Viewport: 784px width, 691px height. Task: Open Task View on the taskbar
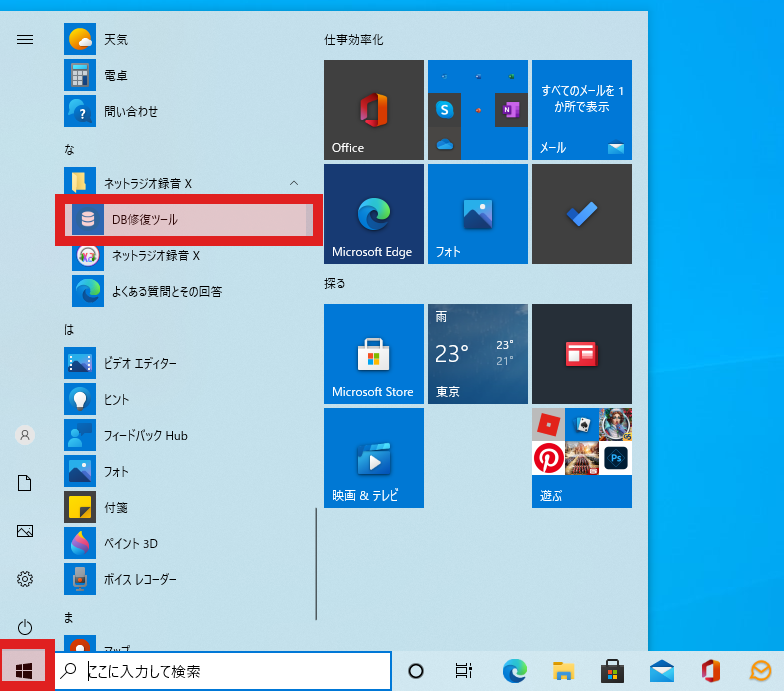(463, 671)
